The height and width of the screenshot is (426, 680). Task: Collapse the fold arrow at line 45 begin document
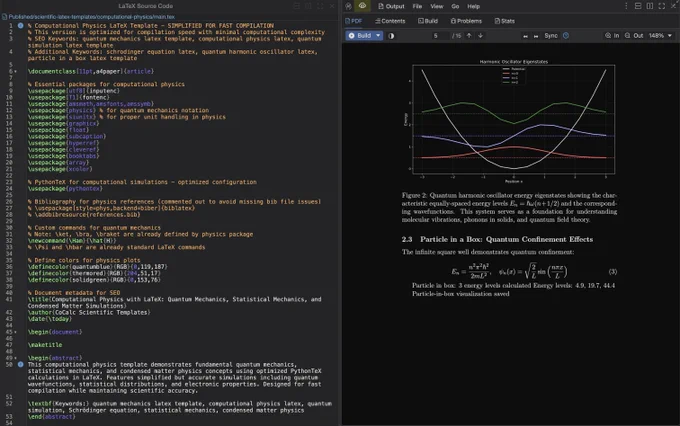16,332
